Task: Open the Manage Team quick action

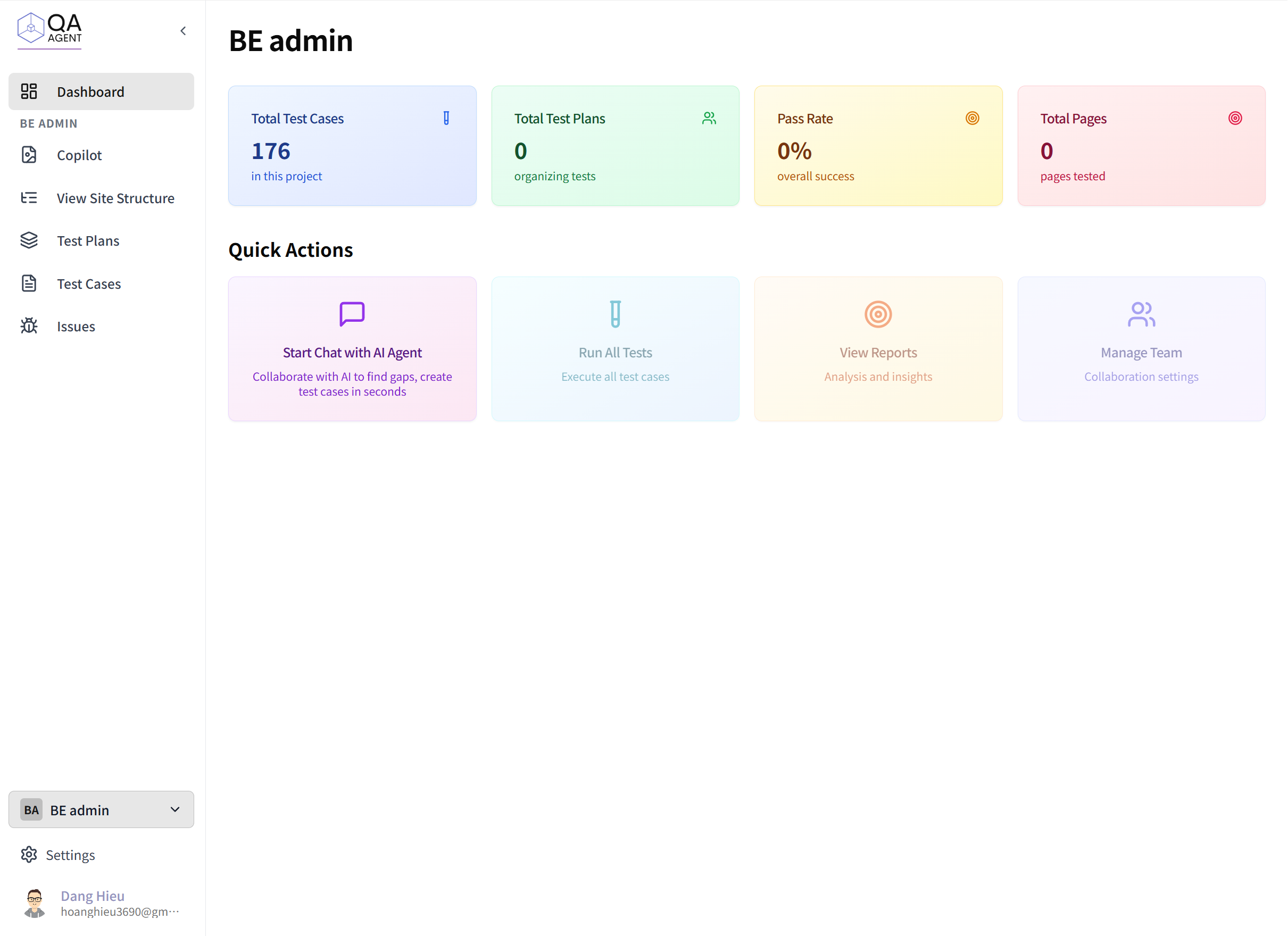Action: 1141,348
